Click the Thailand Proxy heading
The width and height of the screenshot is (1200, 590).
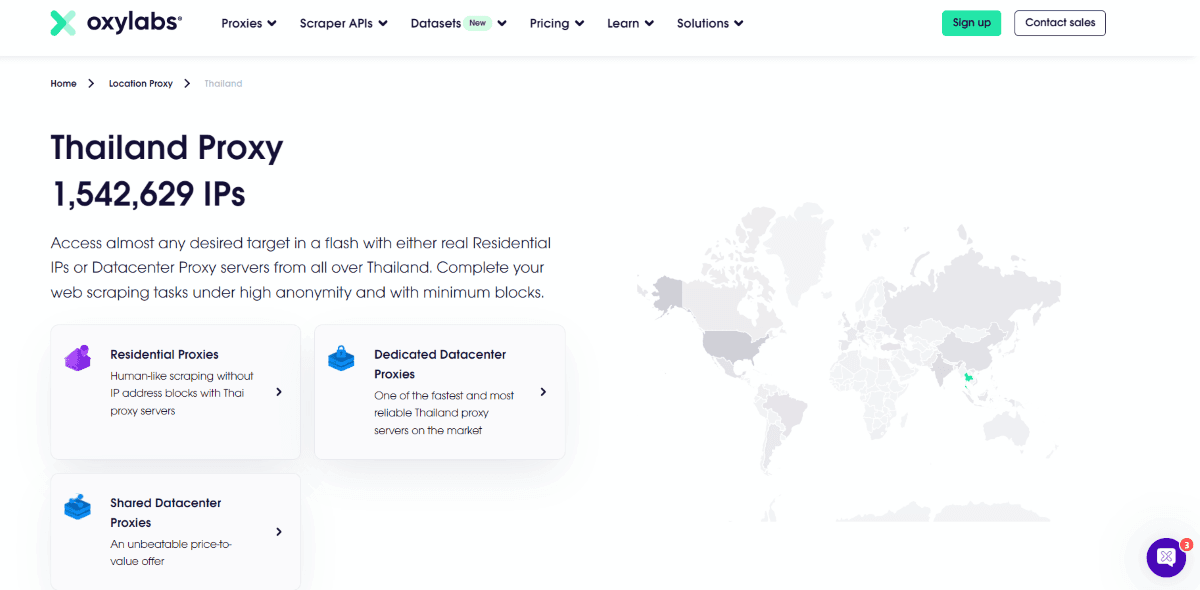pos(167,147)
